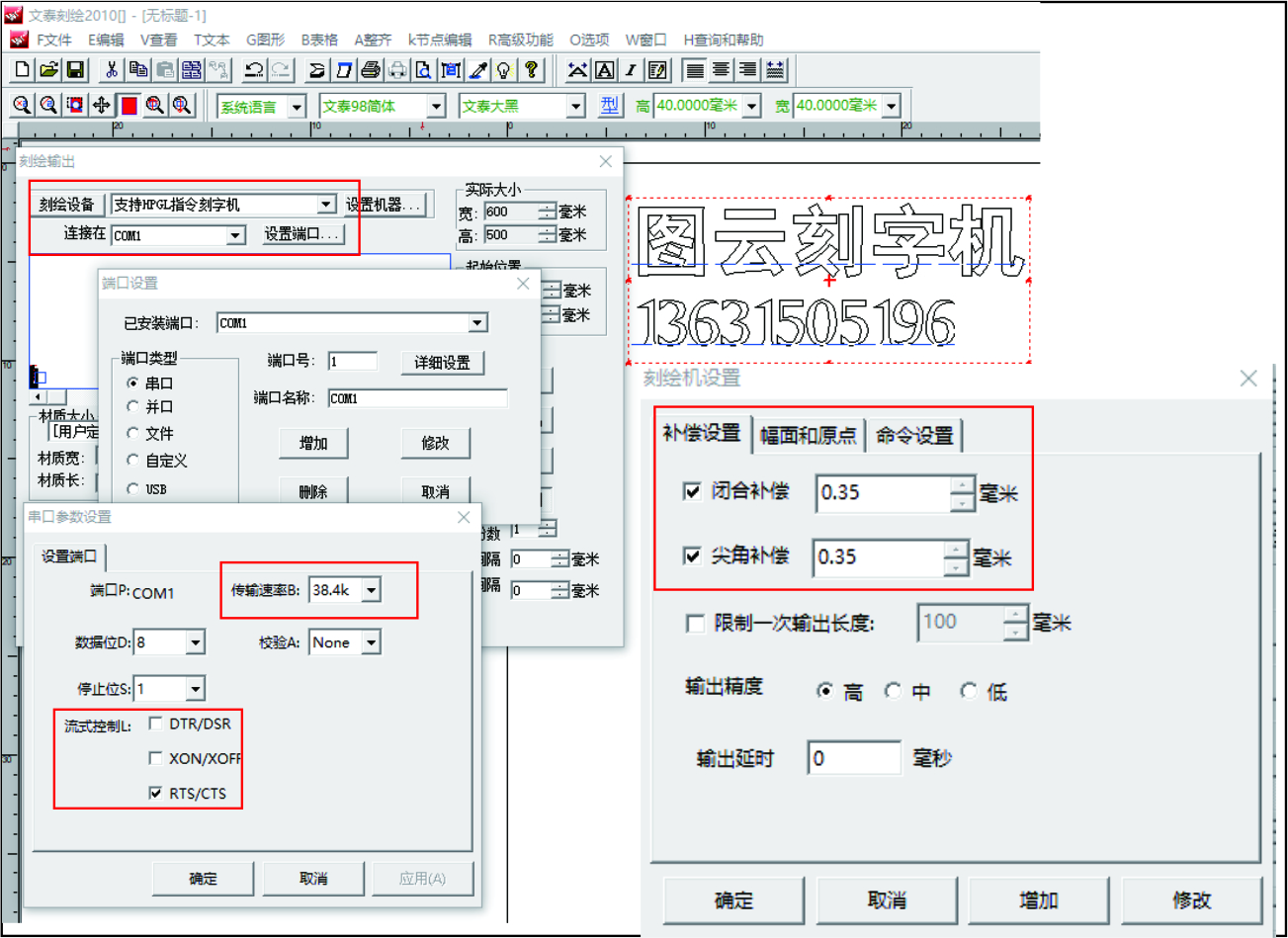The image size is (1288, 938).
Task: Select the boxed letter A text tool
Action: click(x=605, y=70)
